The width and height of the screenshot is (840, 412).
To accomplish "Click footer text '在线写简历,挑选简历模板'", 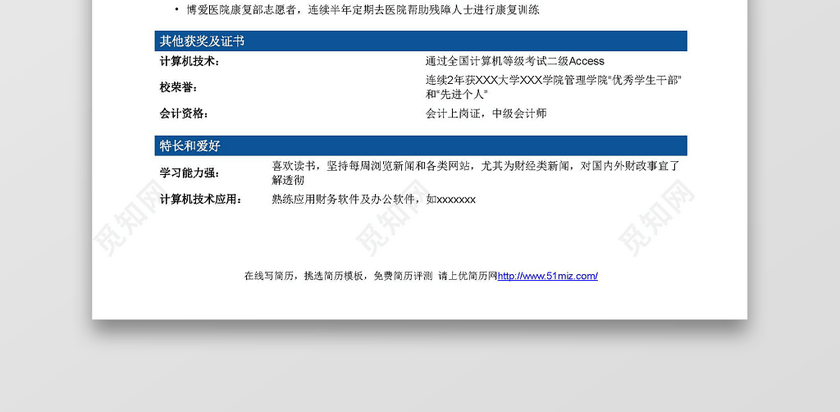I will pyautogui.click(x=305, y=276).
